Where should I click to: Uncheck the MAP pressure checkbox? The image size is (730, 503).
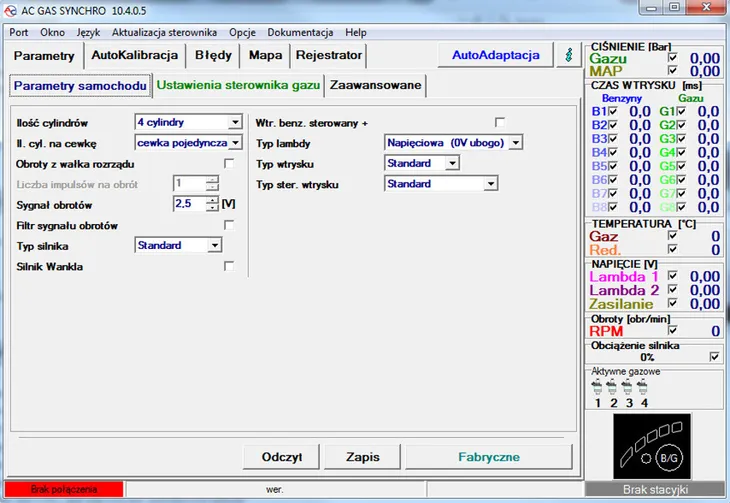click(672, 70)
